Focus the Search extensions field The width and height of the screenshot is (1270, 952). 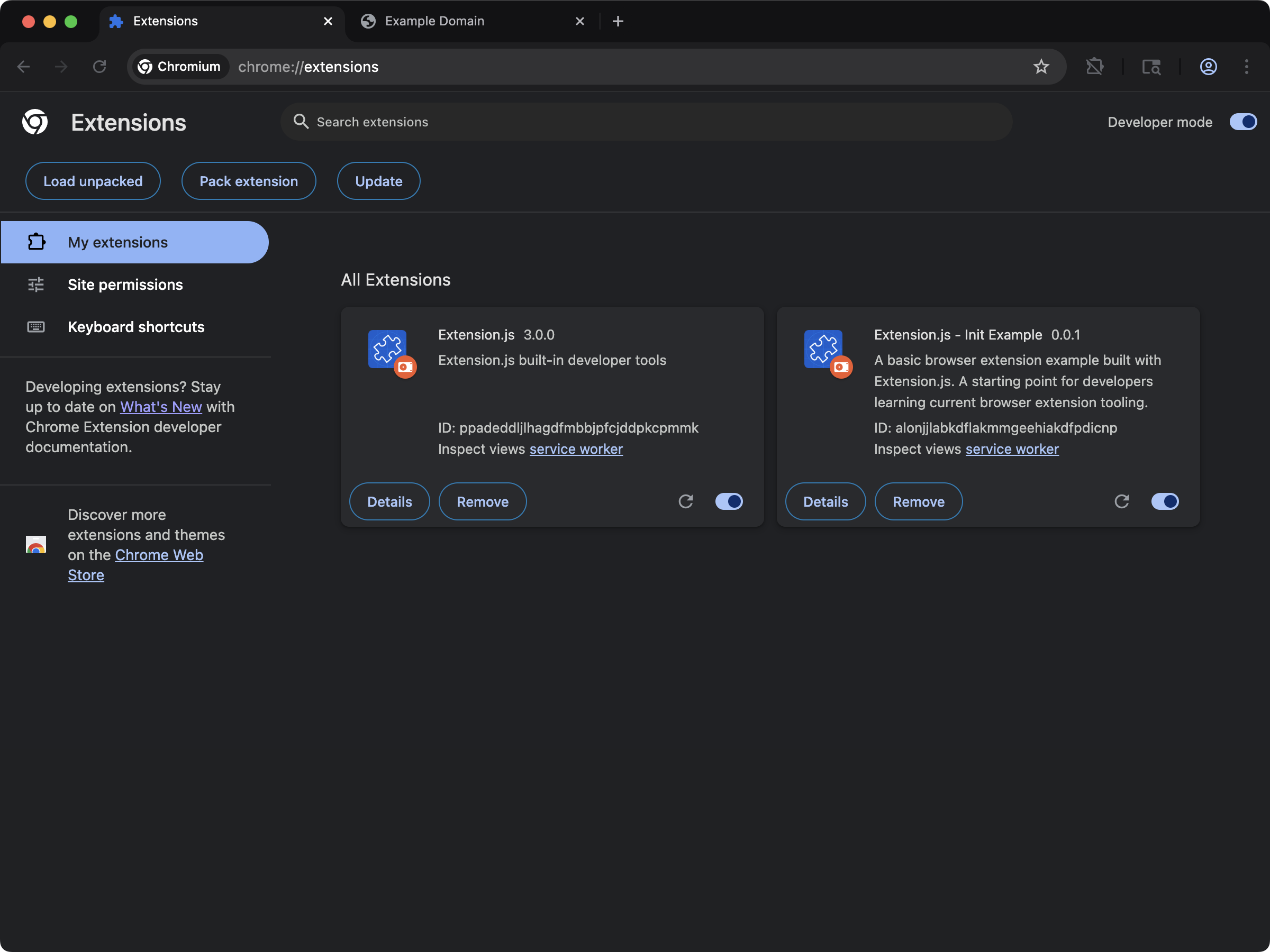(647, 122)
